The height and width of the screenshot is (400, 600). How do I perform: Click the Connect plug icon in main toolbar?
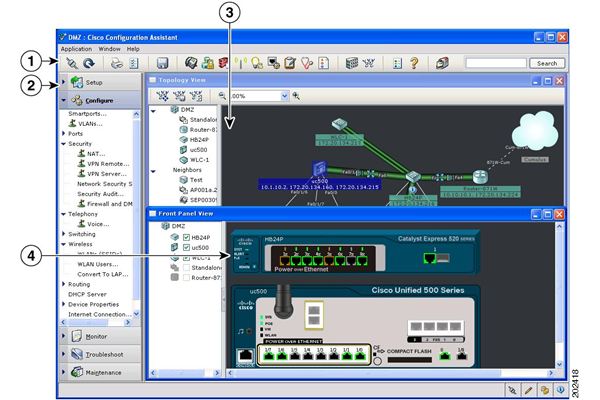pos(72,63)
